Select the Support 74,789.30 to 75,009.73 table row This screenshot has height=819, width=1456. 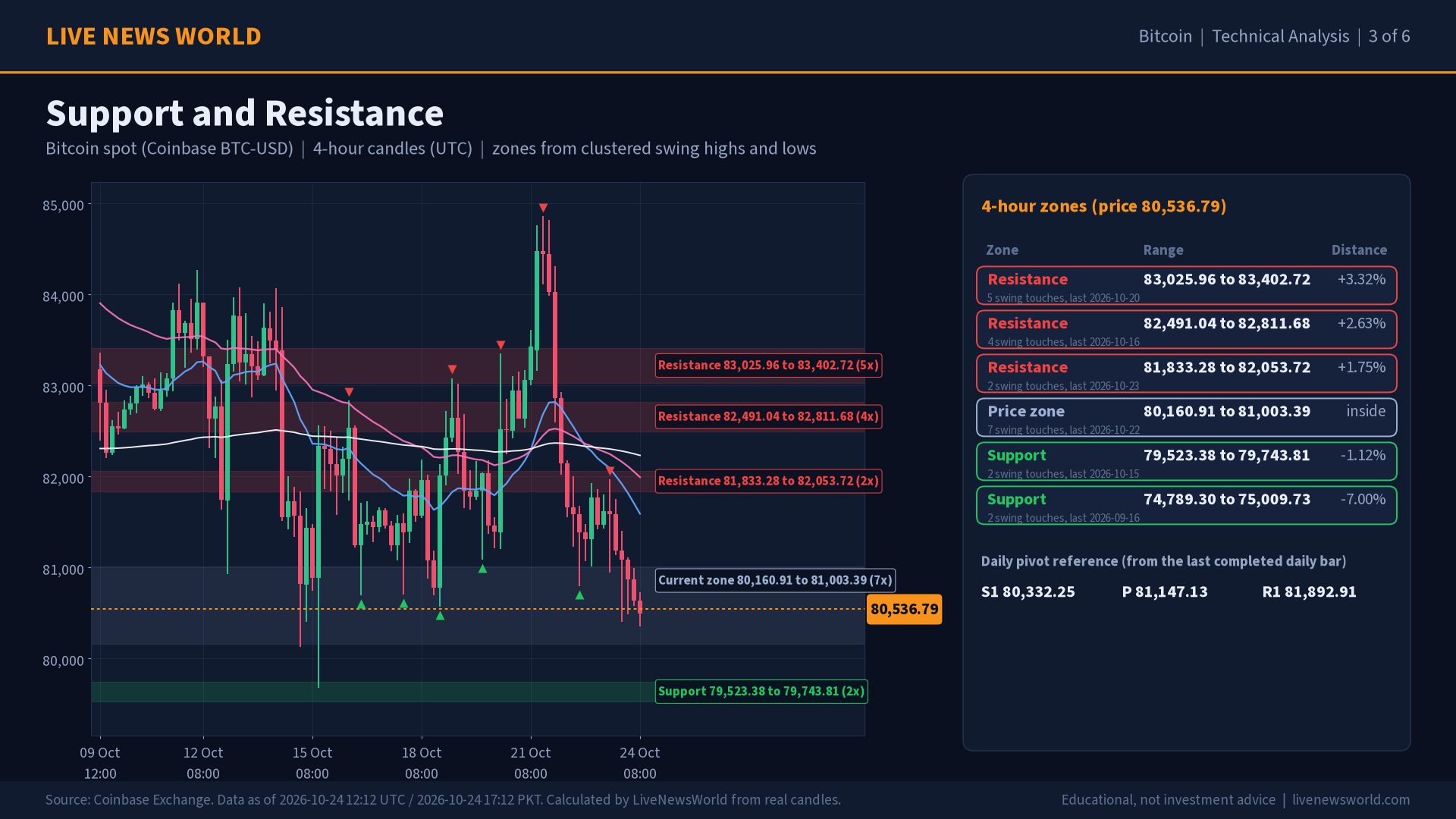(x=1187, y=506)
